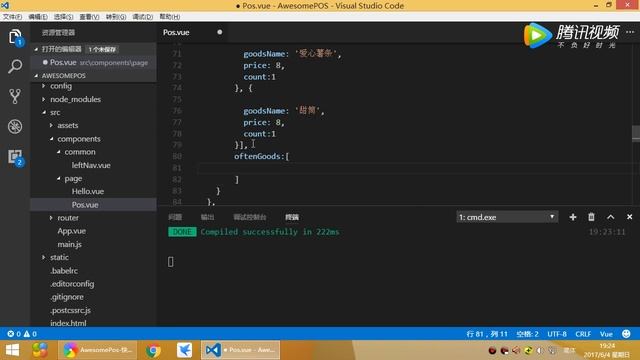Open the Source Control view icon

point(15,96)
